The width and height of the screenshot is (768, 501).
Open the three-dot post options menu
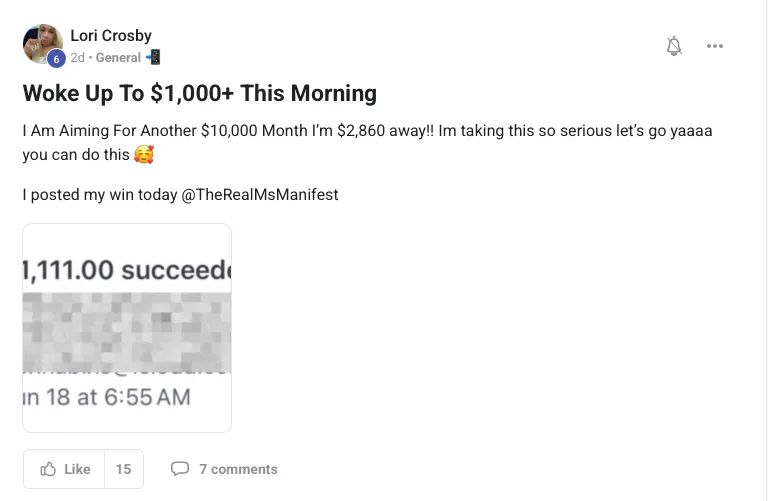point(714,46)
